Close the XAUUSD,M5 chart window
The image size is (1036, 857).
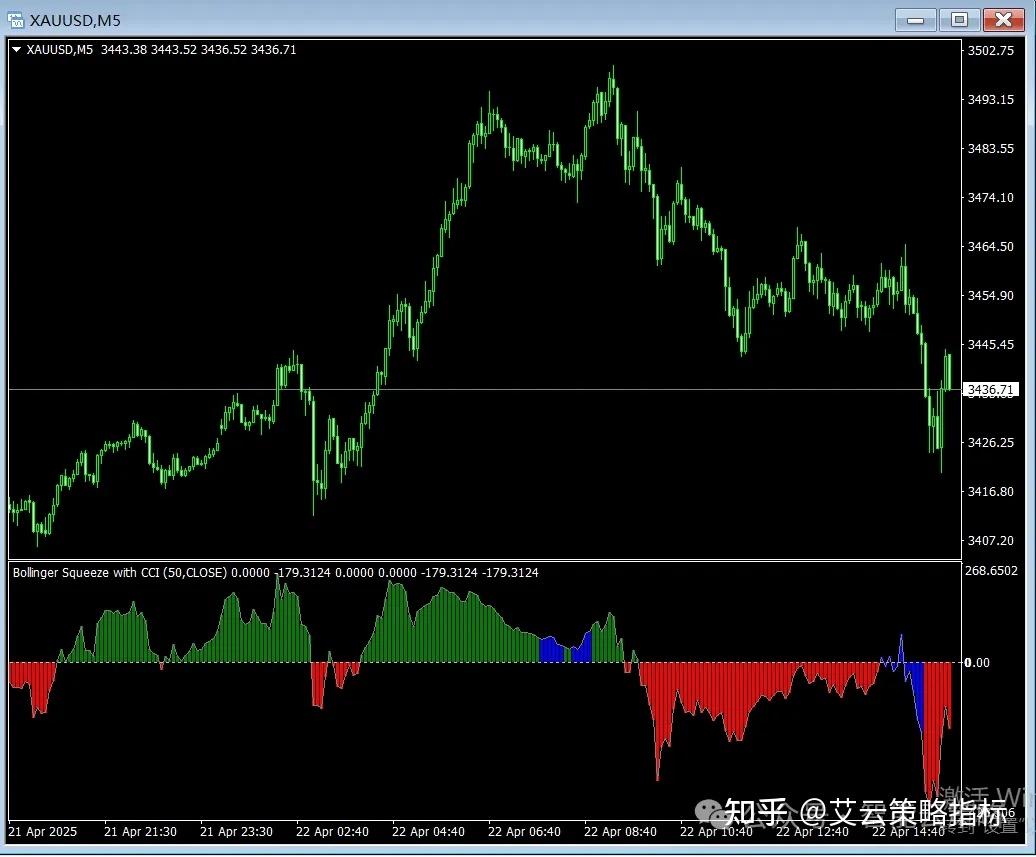(1004, 20)
